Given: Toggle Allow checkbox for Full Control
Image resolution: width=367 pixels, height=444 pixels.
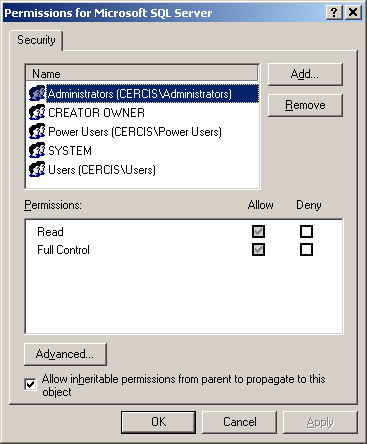Looking at the screenshot, I should pyautogui.click(x=258, y=250).
